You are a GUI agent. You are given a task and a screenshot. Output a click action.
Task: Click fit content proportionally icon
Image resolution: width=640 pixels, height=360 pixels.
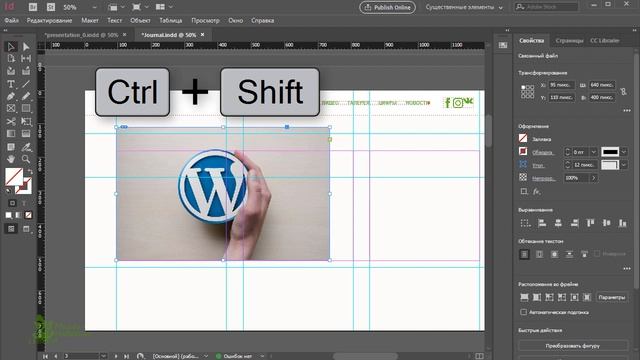click(537, 297)
